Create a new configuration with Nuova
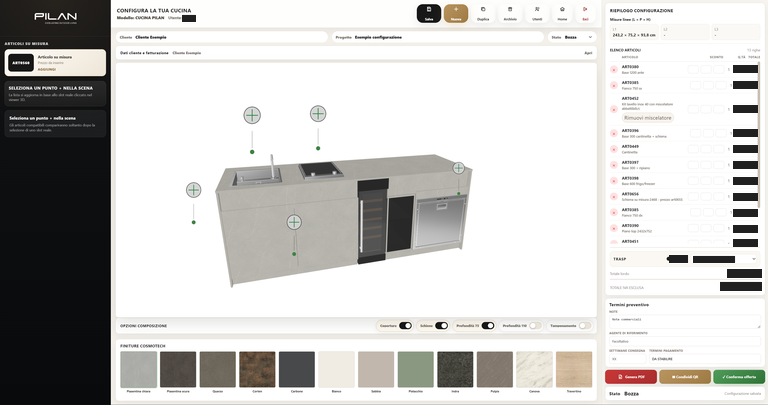The image size is (768, 405). click(x=456, y=14)
